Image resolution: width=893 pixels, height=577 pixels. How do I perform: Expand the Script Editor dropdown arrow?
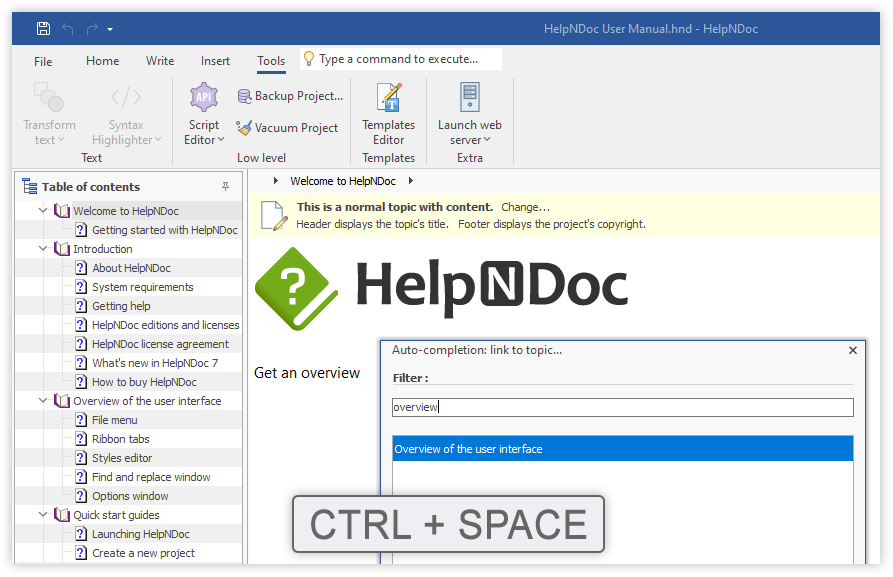point(221,140)
